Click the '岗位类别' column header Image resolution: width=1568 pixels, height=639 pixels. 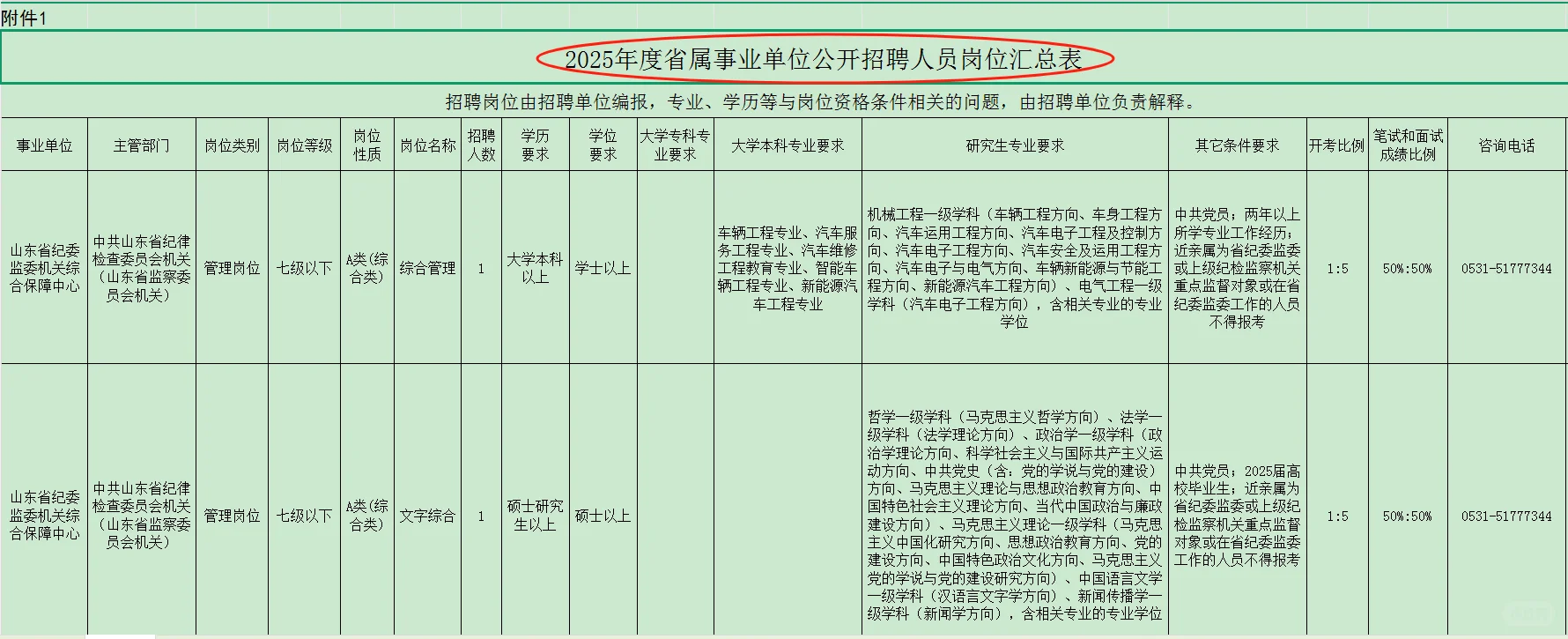(x=232, y=145)
